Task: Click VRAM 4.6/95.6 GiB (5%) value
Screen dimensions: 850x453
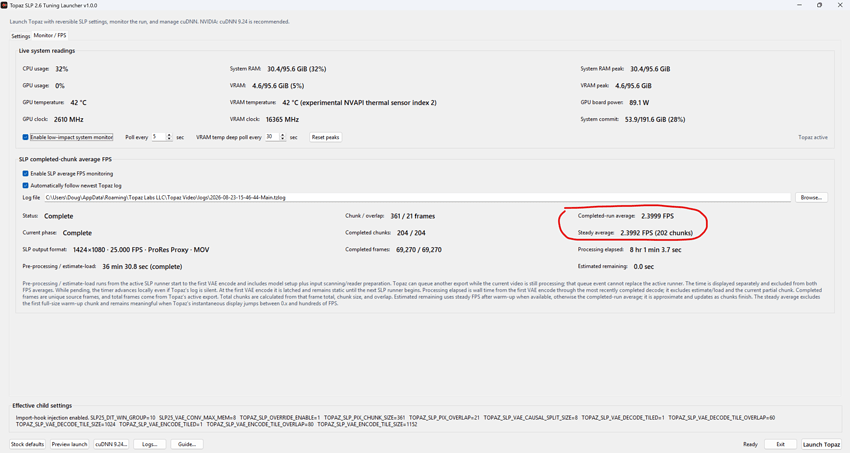Action: 278,86
